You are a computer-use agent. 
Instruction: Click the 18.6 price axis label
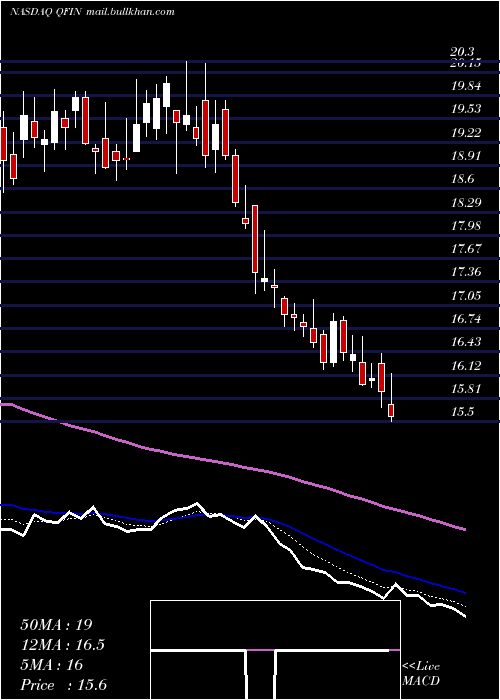(462, 179)
